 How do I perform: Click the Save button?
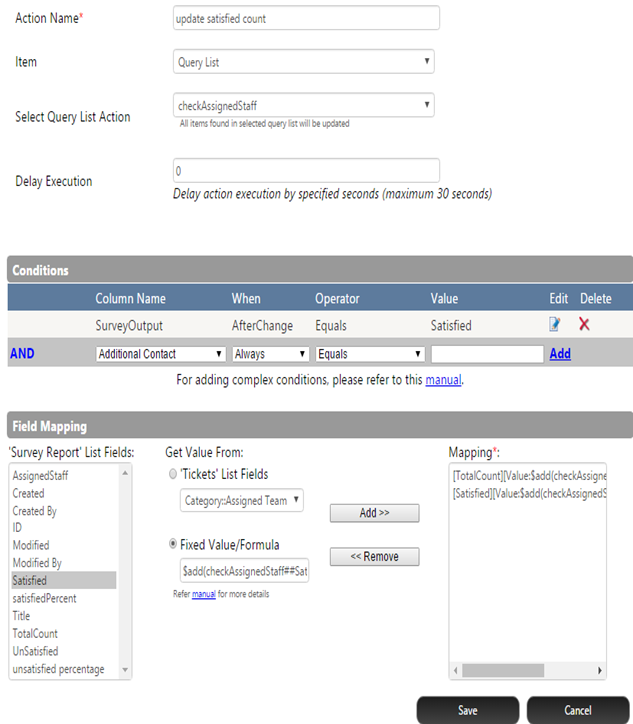click(467, 710)
